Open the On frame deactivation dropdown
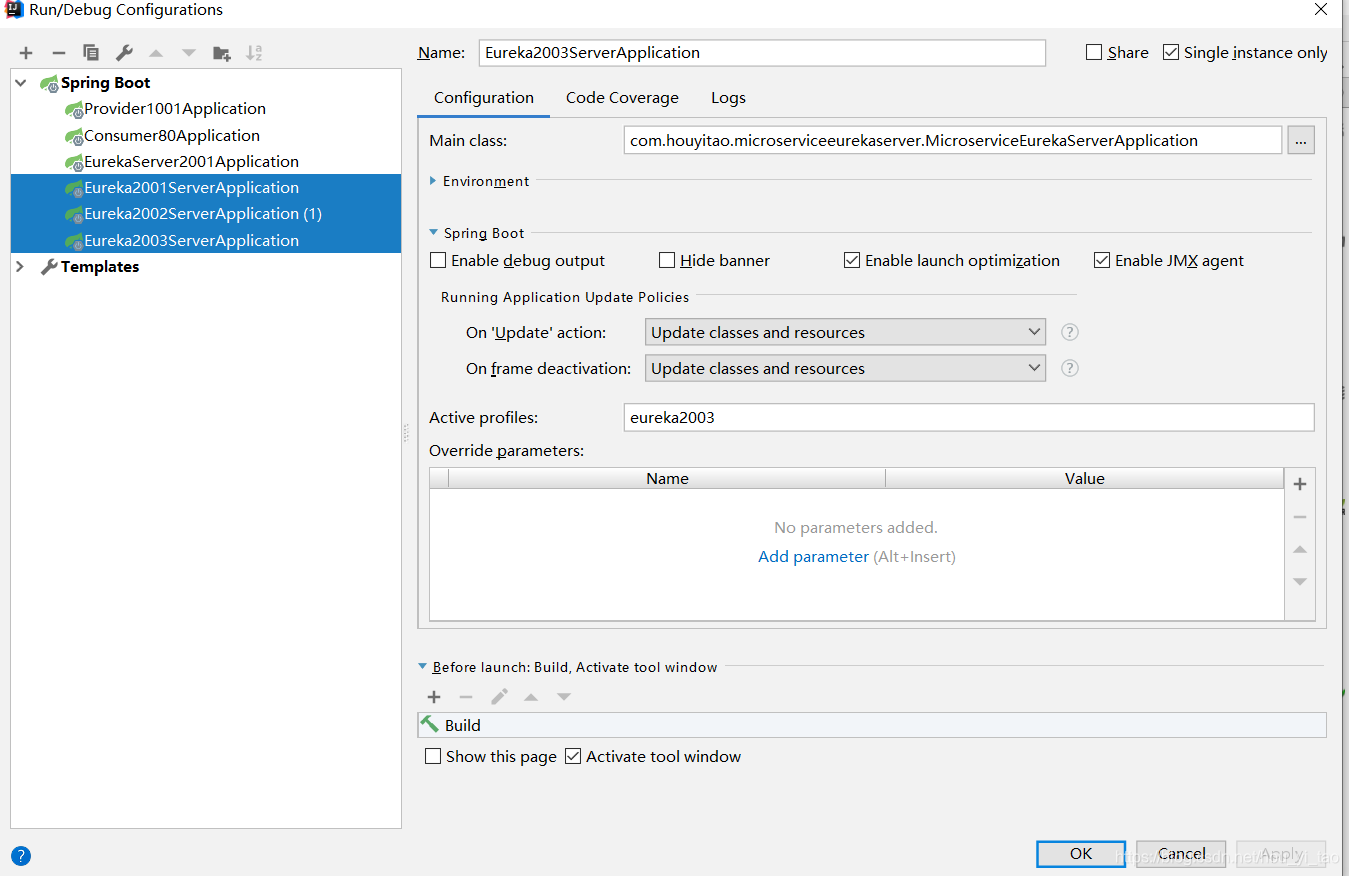The height and width of the screenshot is (876, 1349). point(845,368)
